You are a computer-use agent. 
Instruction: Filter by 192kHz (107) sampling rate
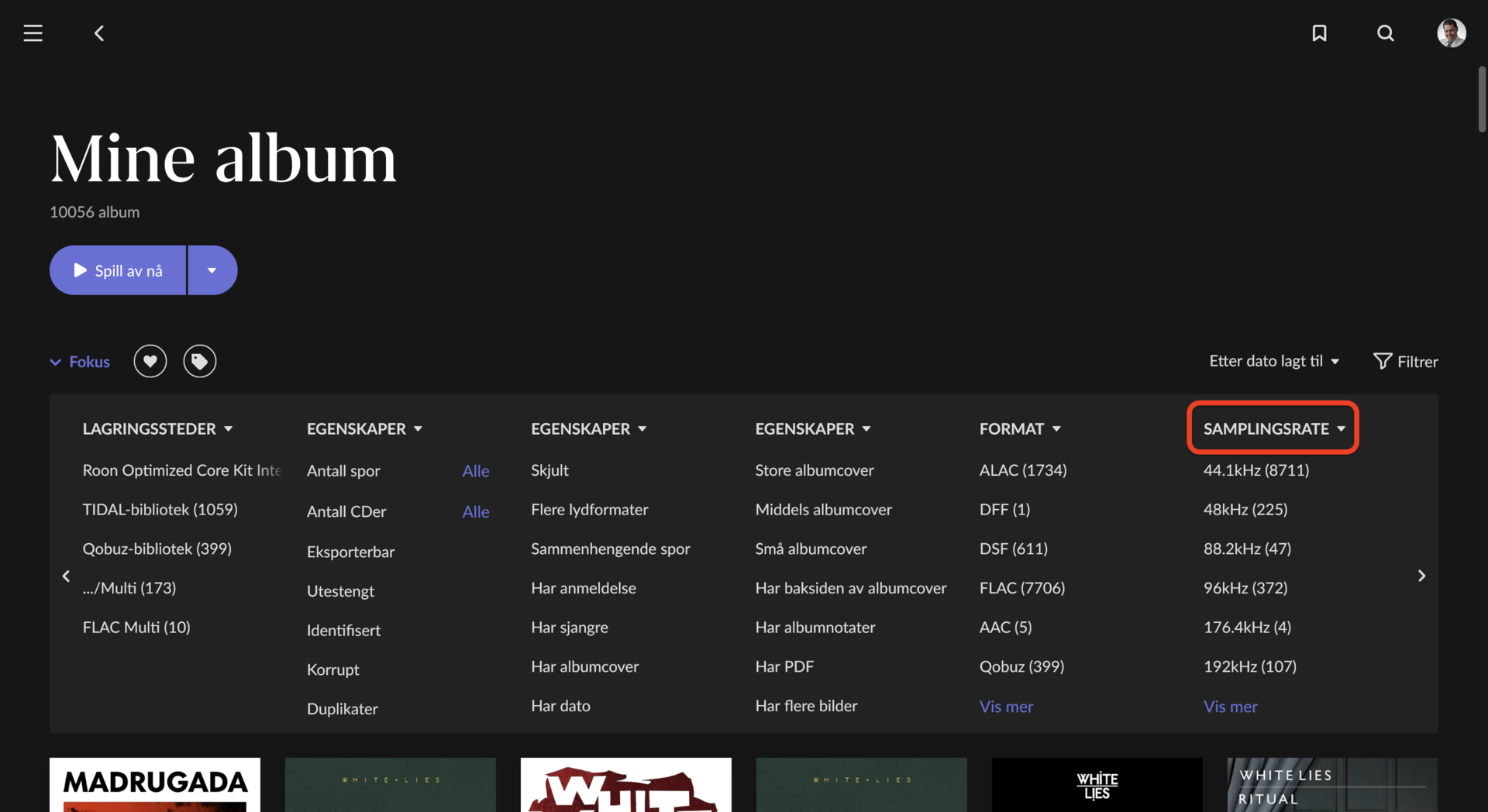pos(1250,666)
